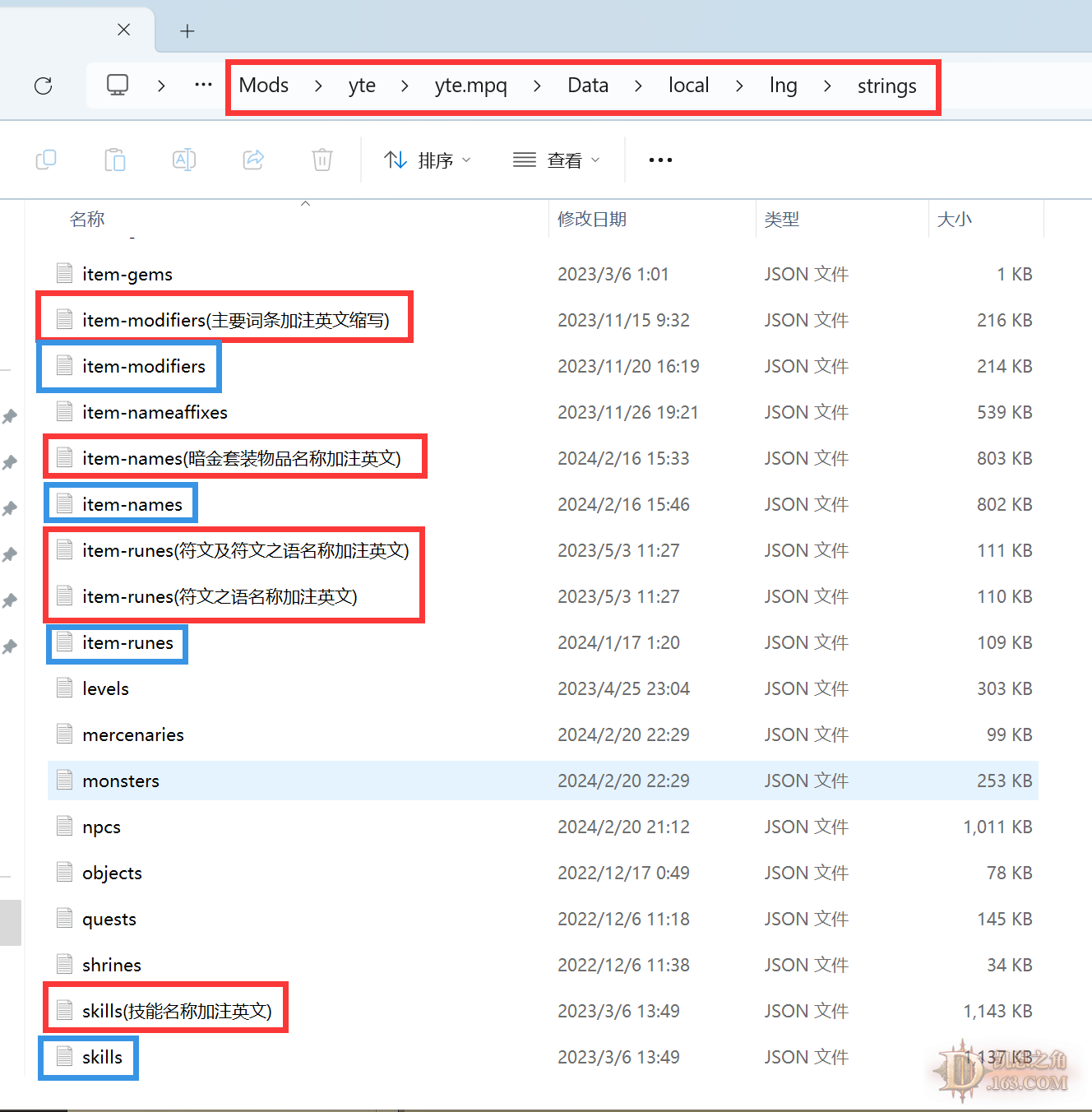1092x1112 pixels.
Task: Open the 排序 sort dropdown
Action: pos(428,160)
